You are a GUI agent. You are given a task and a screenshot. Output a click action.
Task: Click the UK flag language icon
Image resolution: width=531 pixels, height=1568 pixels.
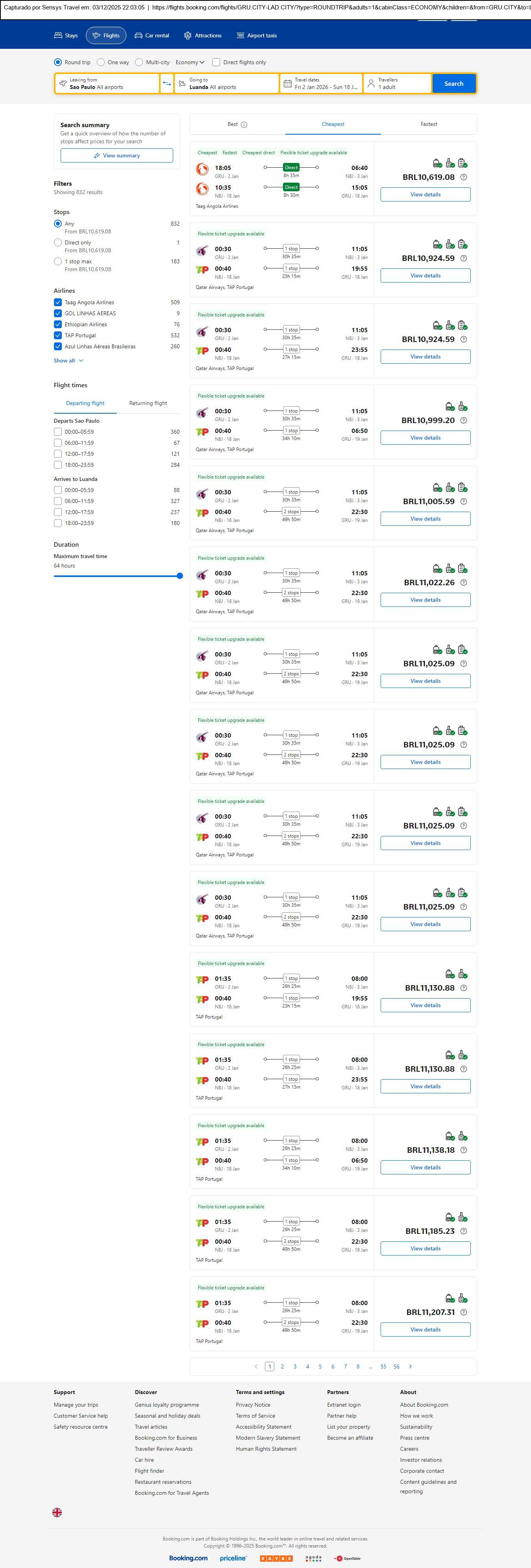click(x=57, y=1512)
